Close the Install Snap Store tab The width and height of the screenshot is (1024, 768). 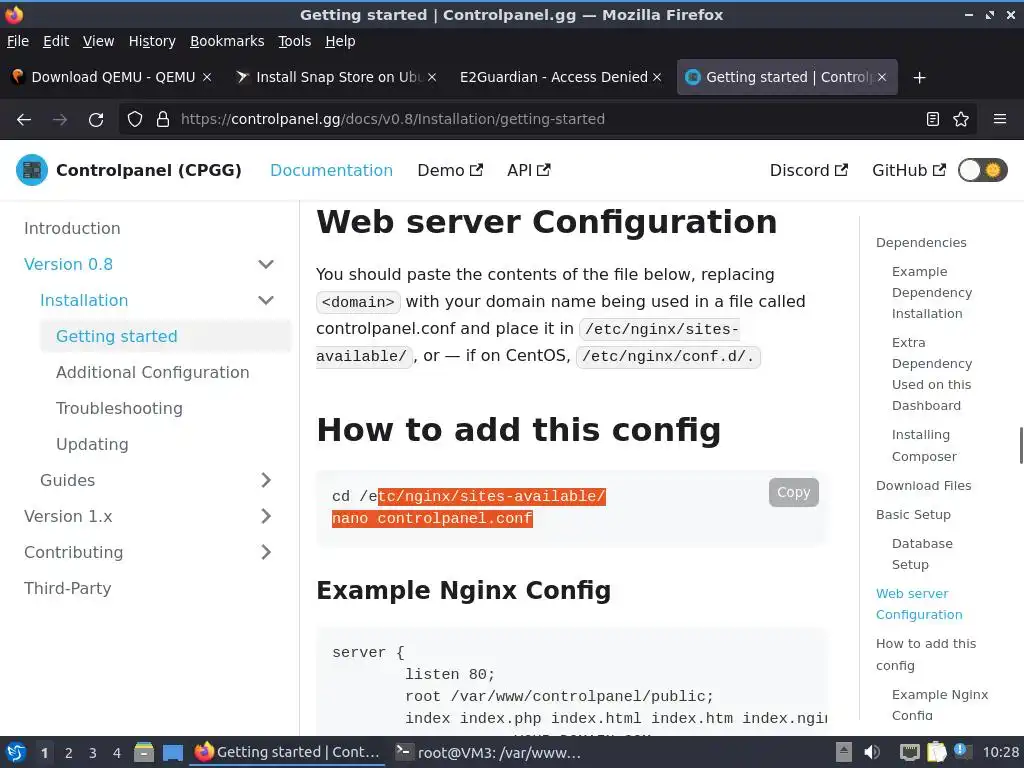click(432, 77)
